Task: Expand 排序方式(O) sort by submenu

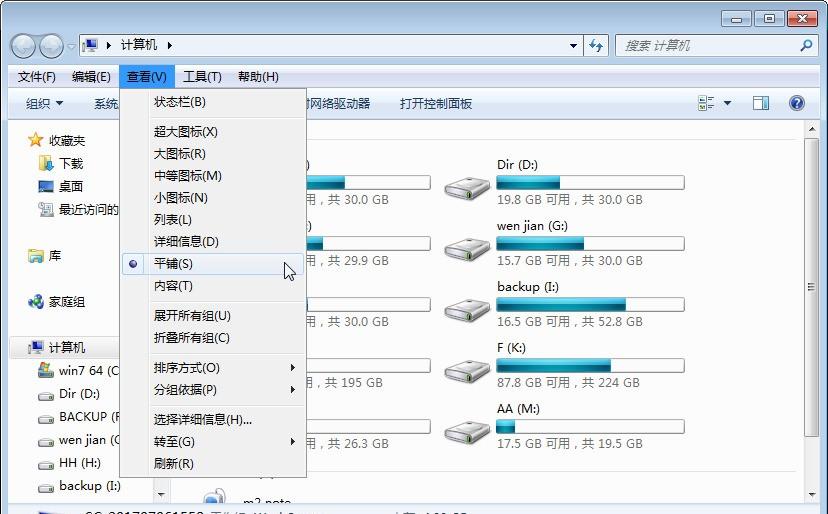Action: (x=213, y=368)
